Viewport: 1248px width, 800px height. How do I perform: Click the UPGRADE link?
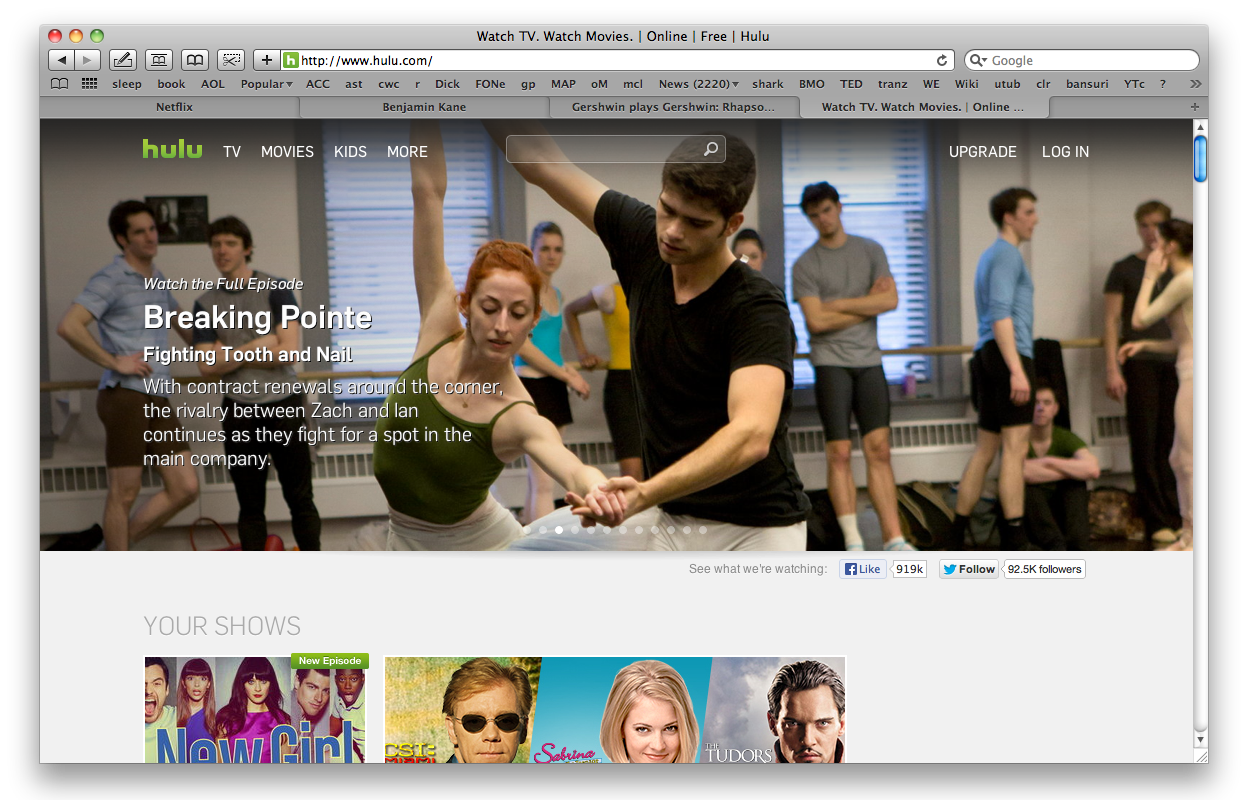pyautogui.click(x=982, y=152)
